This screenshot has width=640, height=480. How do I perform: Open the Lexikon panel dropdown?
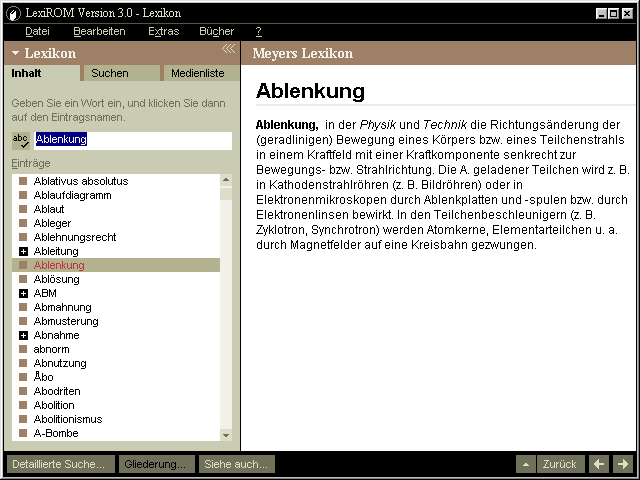[16, 53]
